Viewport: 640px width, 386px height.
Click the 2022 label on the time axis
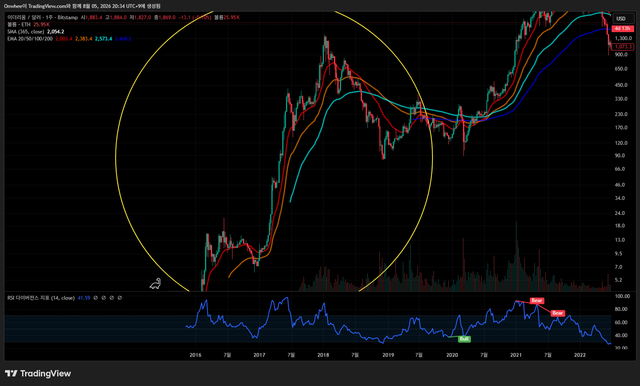tap(580, 355)
